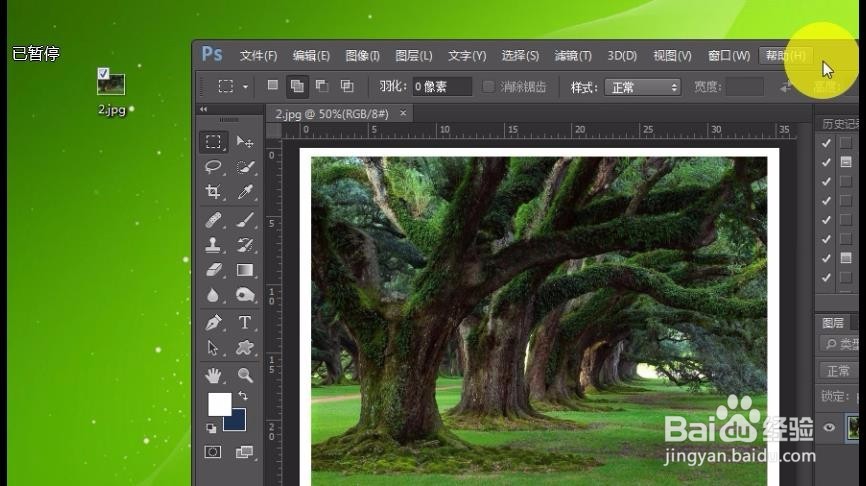Switch to the 2.jpg document tab
The image size is (866, 486).
332,114
